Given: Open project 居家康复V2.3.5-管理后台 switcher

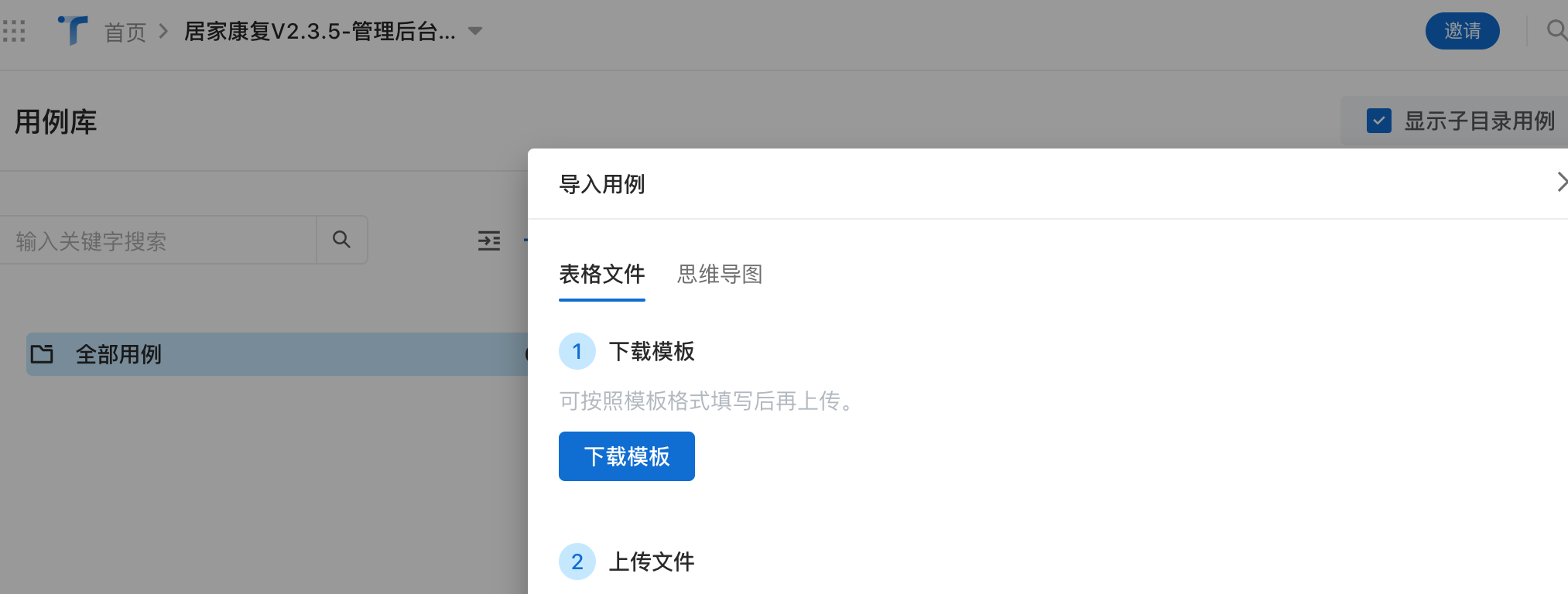Looking at the screenshot, I should pyautogui.click(x=320, y=32).
